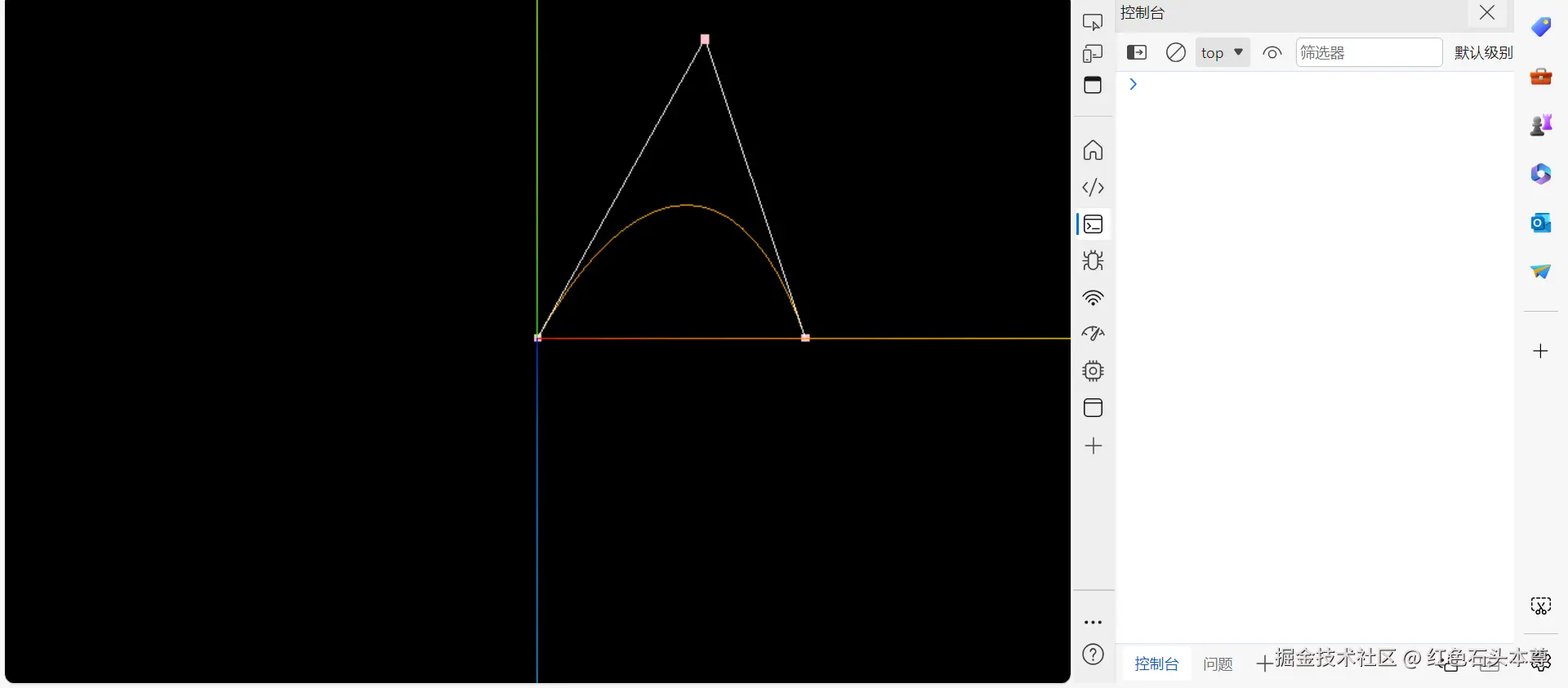The height and width of the screenshot is (688, 1568).
Task: Open the three-dots customize menu
Action: (x=1094, y=622)
